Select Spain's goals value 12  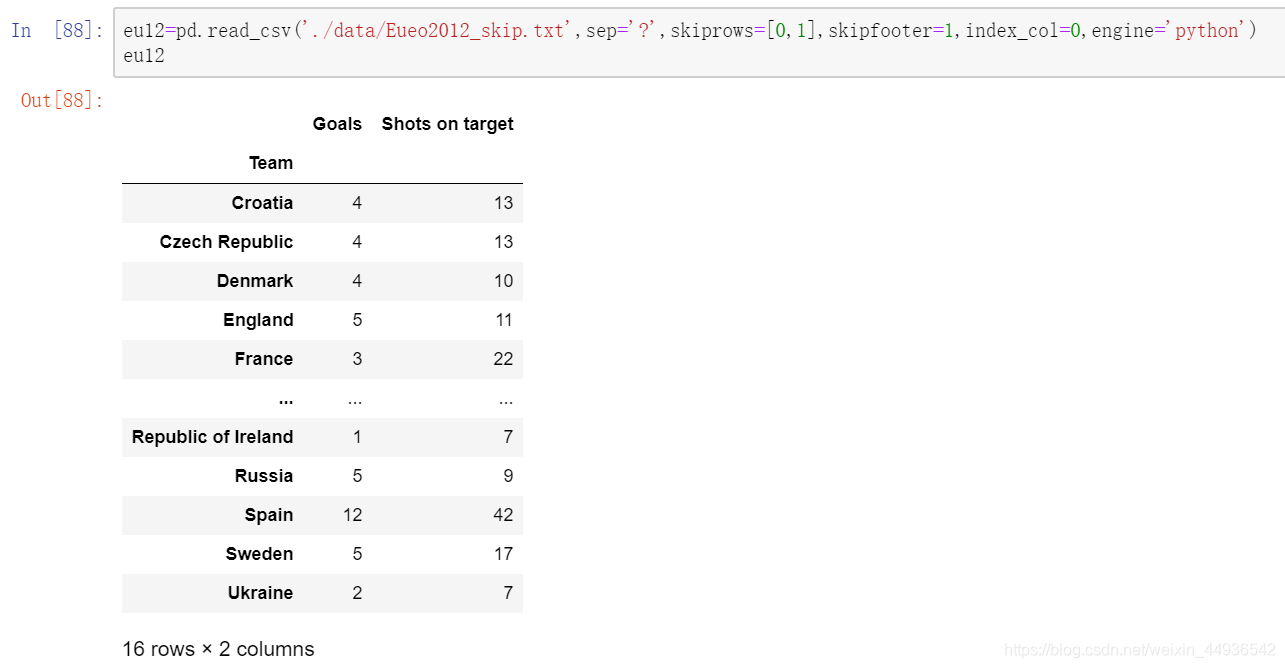352,515
